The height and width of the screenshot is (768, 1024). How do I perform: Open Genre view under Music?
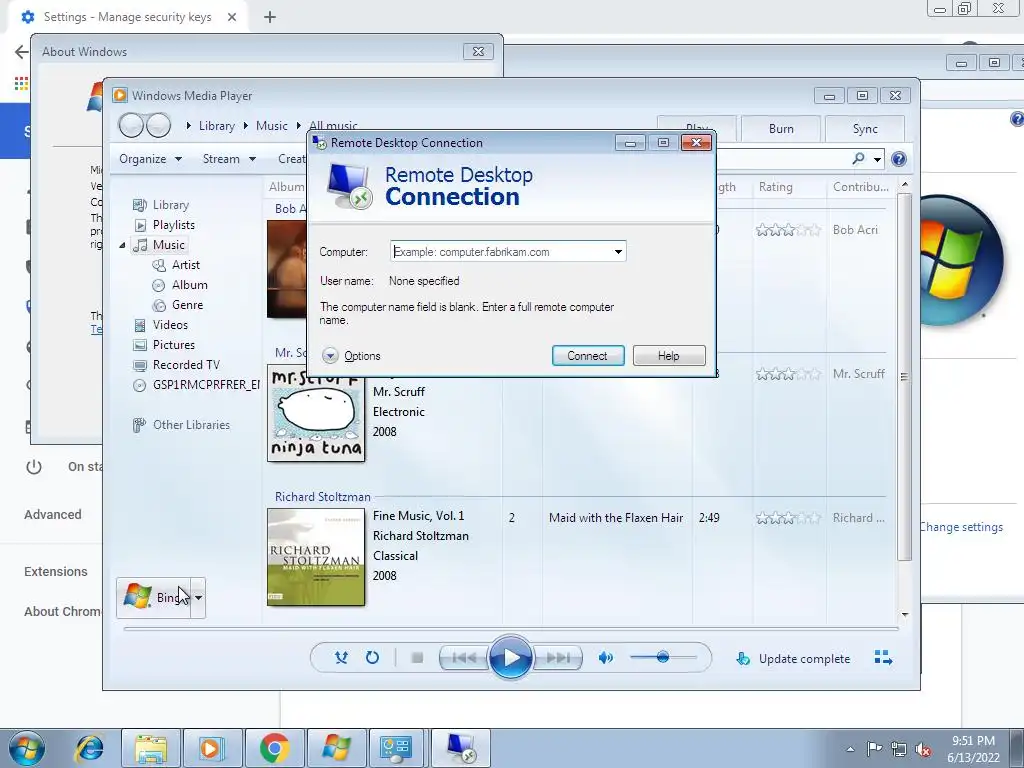point(178,305)
